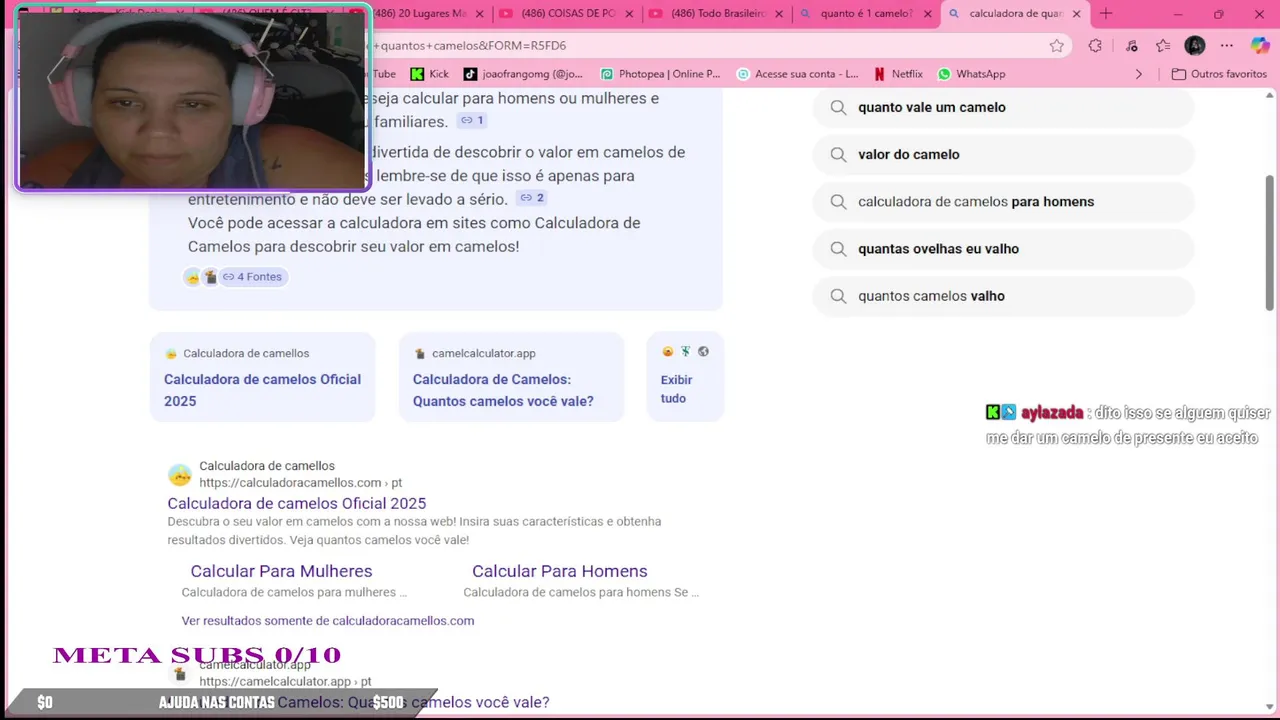Select 'calculadora de quan' active tab
The image size is (1280, 720).
pyautogui.click(x=1015, y=14)
